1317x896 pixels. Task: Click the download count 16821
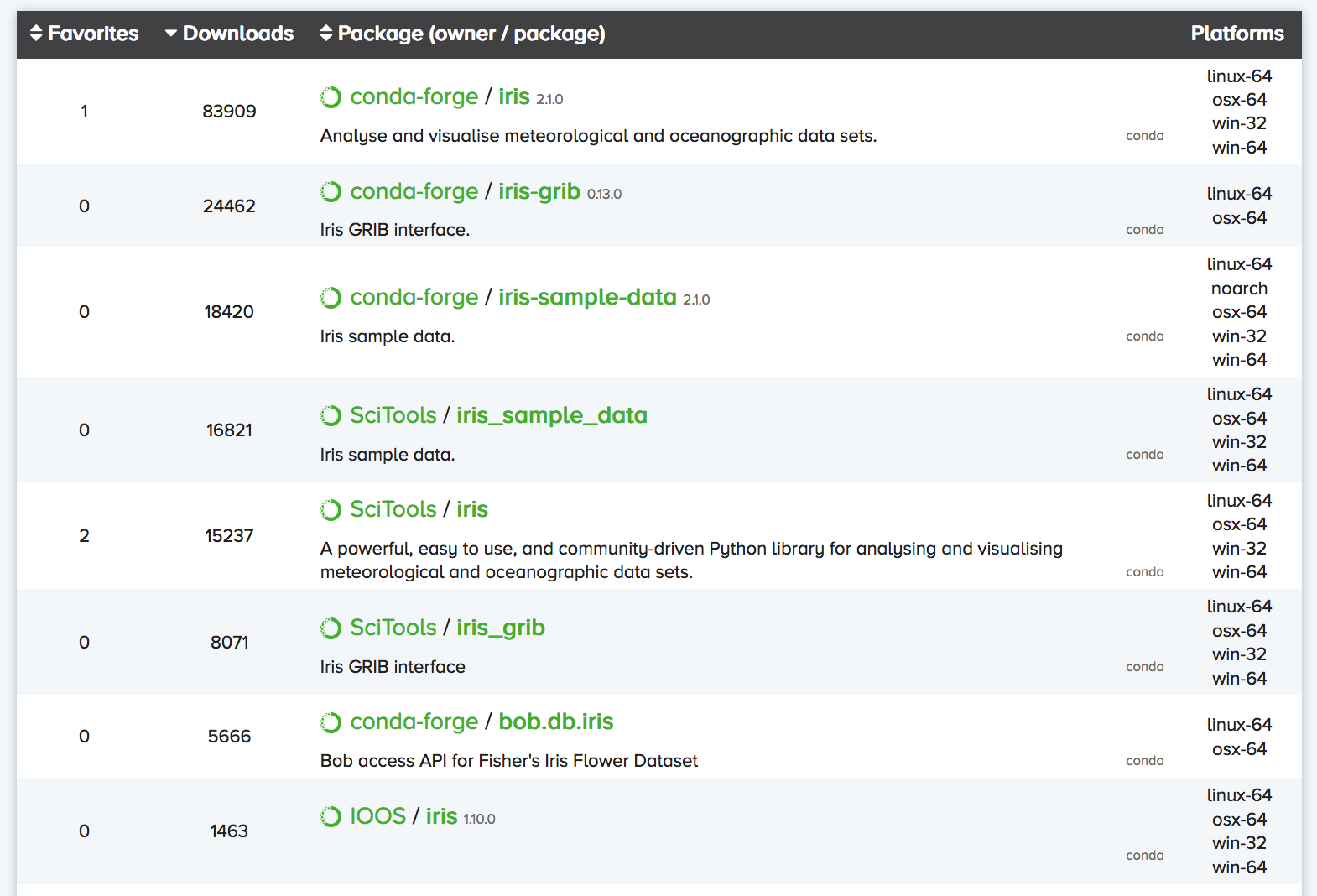(x=229, y=430)
